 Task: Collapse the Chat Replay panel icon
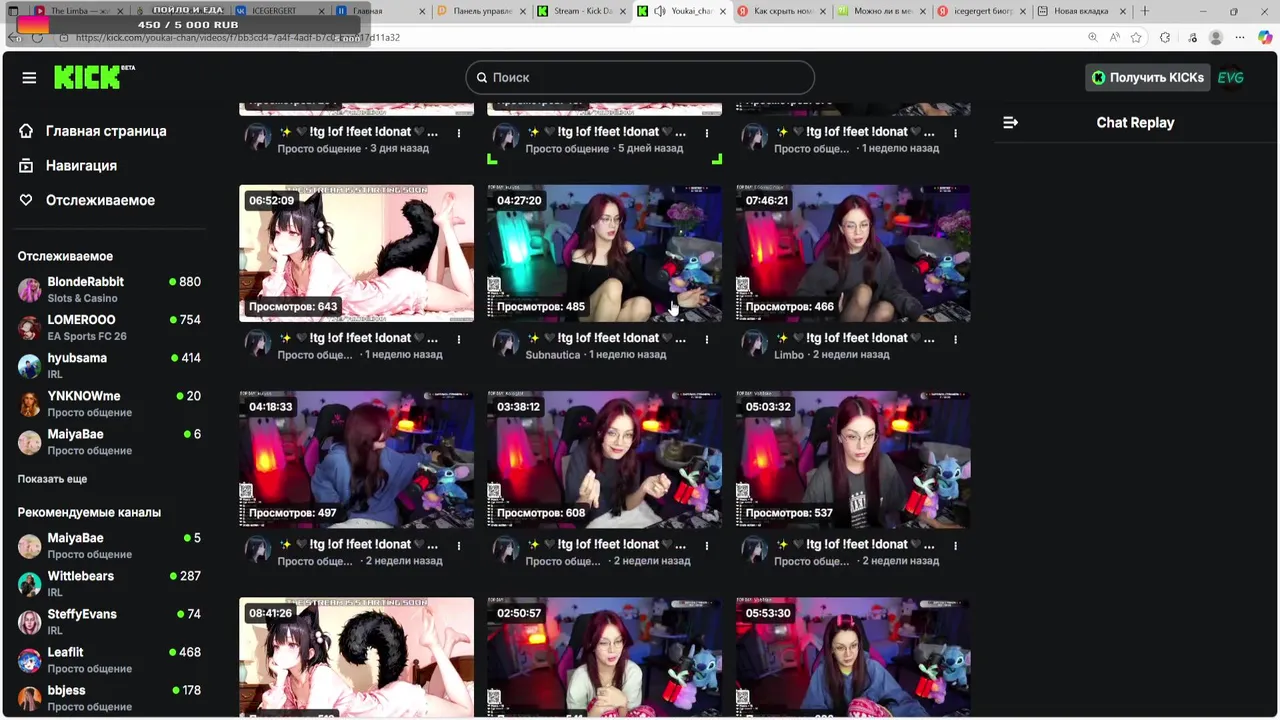(x=1010, y=122)
